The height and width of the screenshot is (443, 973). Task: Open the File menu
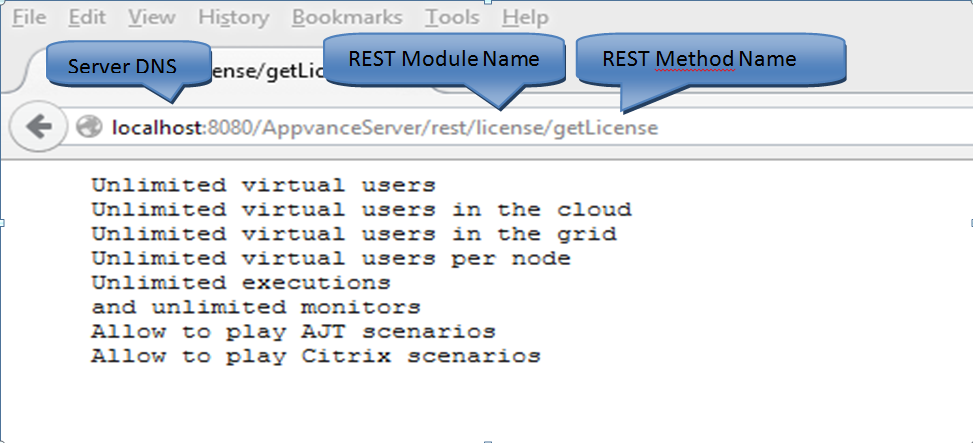coord(28,17)
